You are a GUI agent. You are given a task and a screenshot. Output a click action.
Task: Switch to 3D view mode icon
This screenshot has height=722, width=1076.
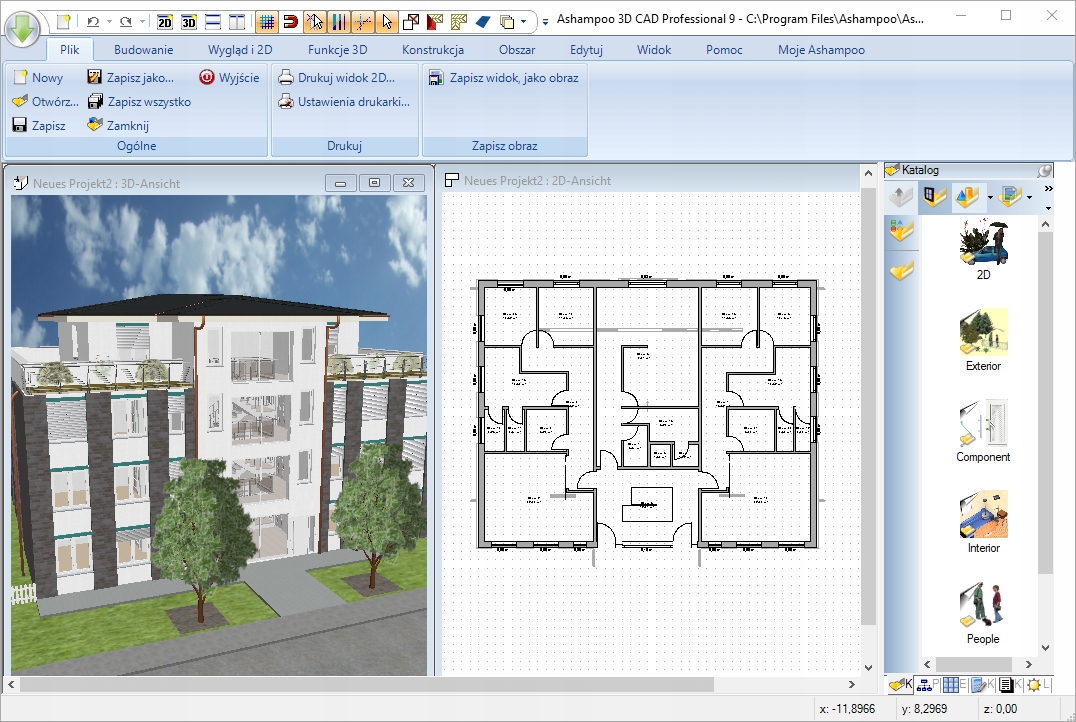pyautogui.click(x=189, y=20)
